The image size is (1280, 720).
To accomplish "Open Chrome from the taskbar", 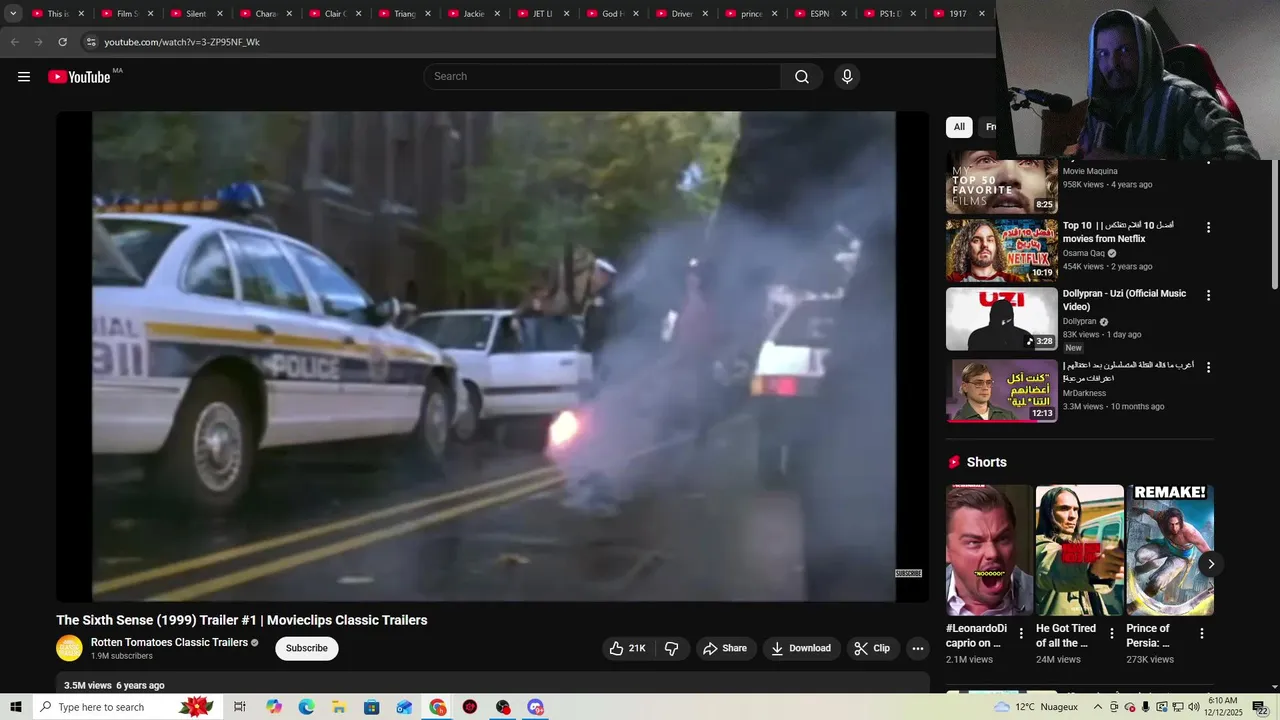I will [x=438, y=707].
